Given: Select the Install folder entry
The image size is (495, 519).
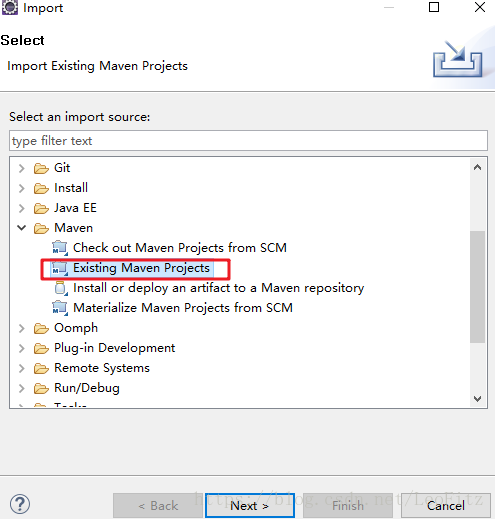Looking at the screenshot, I should (x=71, y=188).
